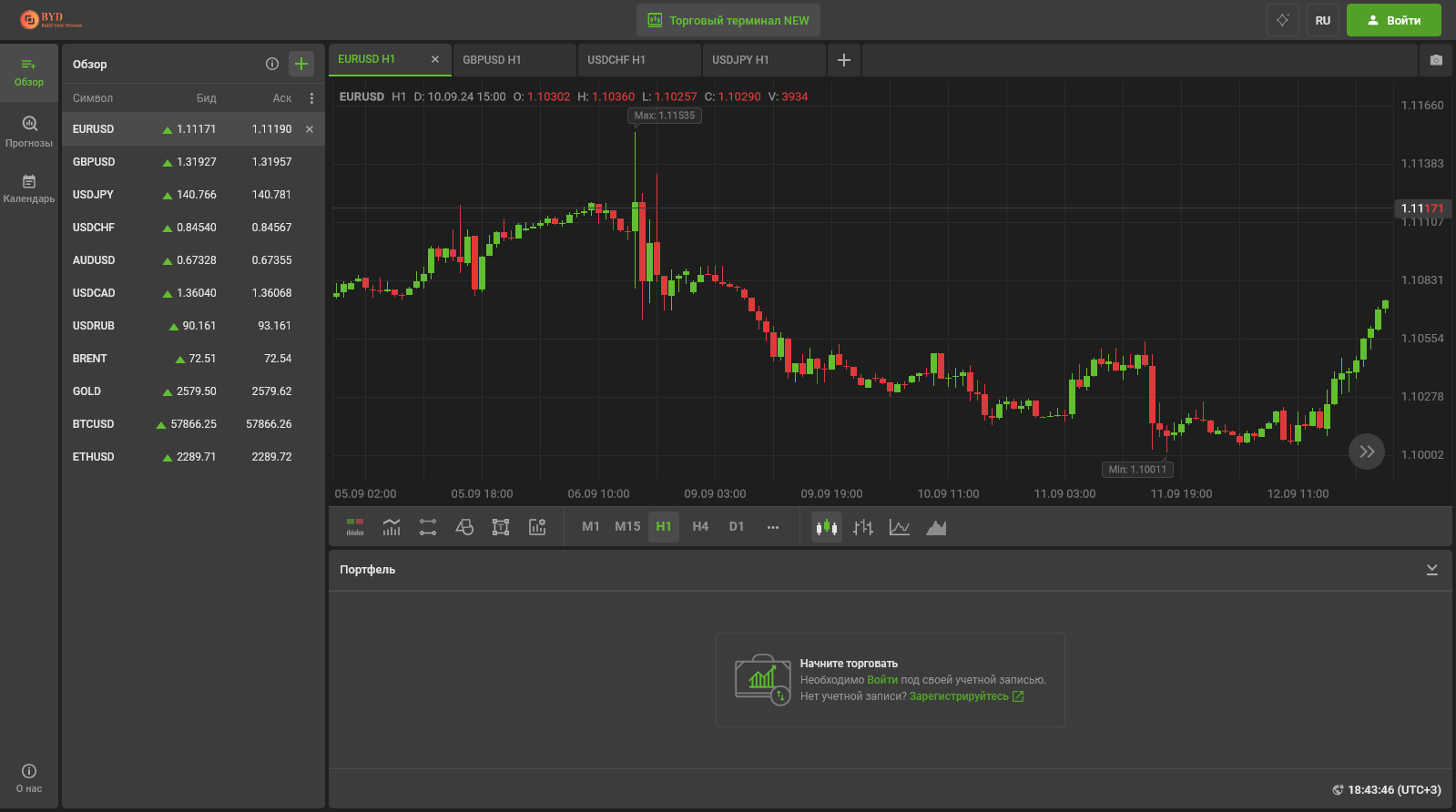Click the info icon in the Обзор header
The width and height of the screenshot is (1456, 812).
click(271, 64)
